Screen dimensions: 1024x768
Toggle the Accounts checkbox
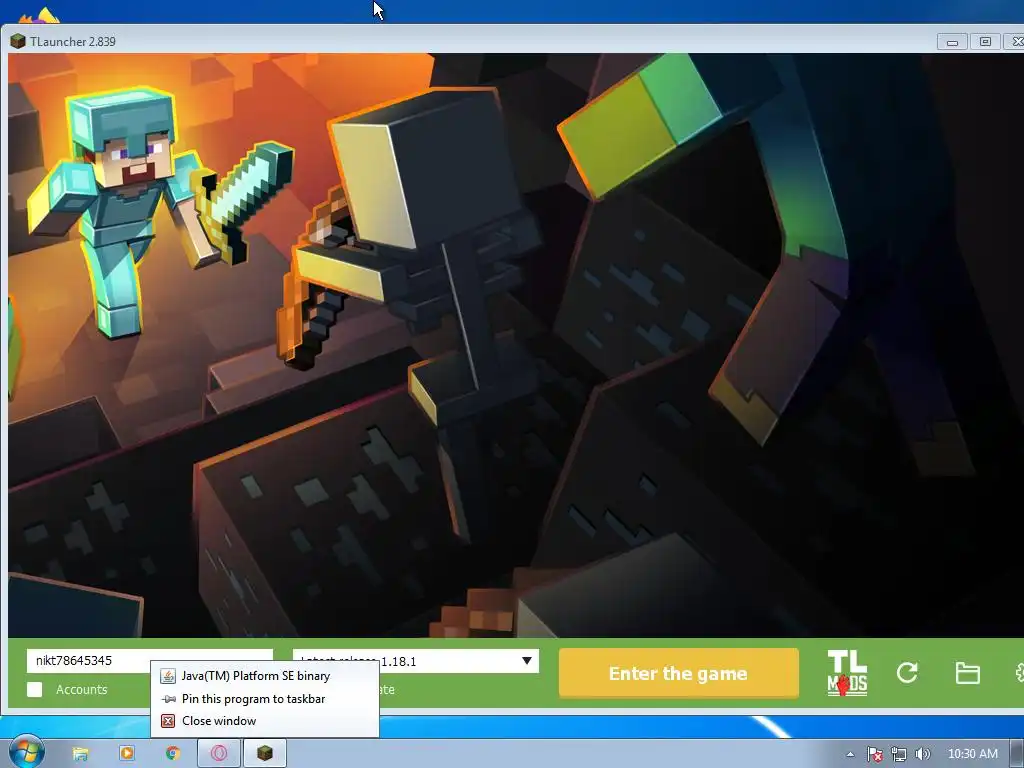point(35,690)
